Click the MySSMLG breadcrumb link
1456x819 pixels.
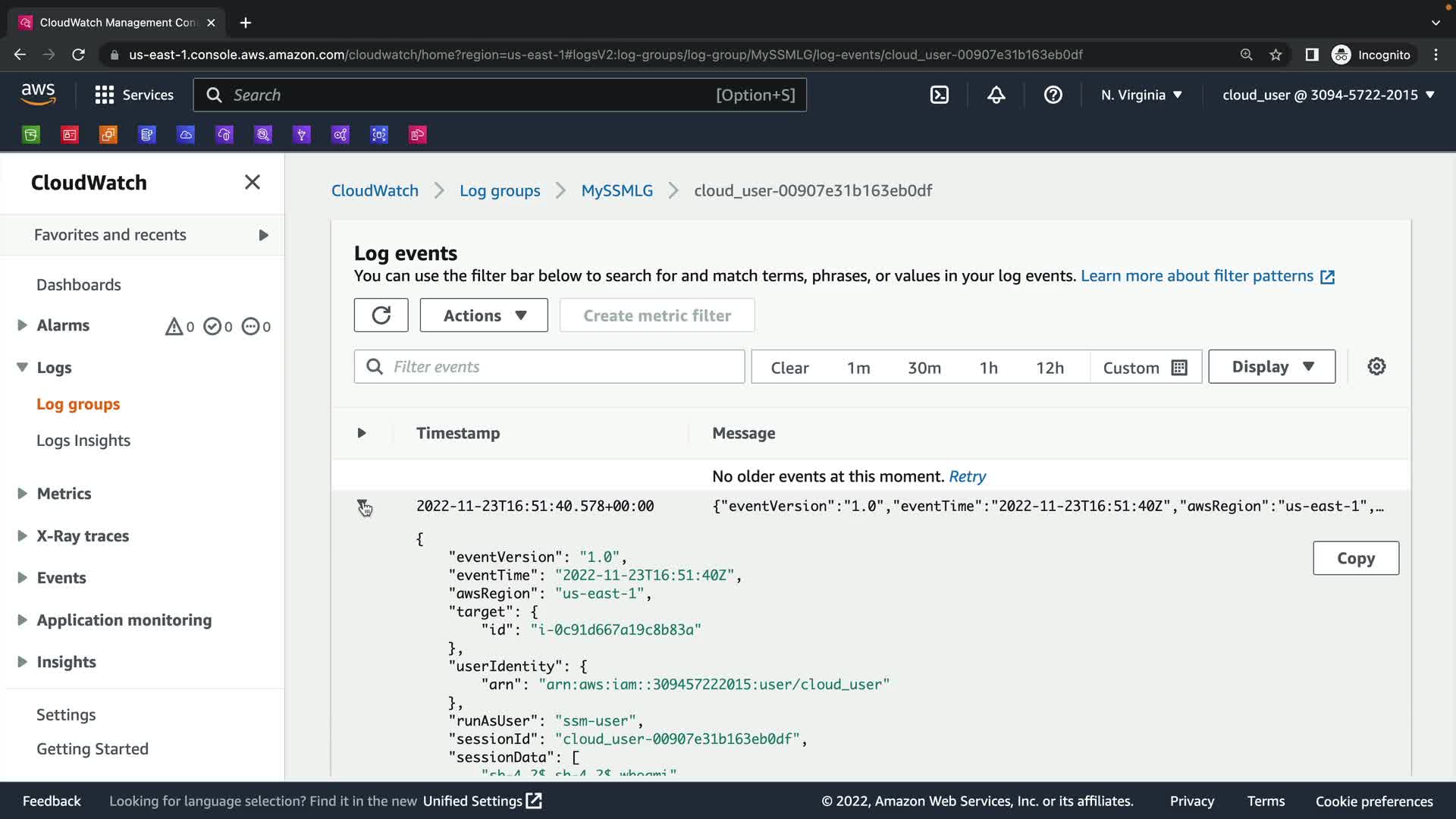[617, 190]
